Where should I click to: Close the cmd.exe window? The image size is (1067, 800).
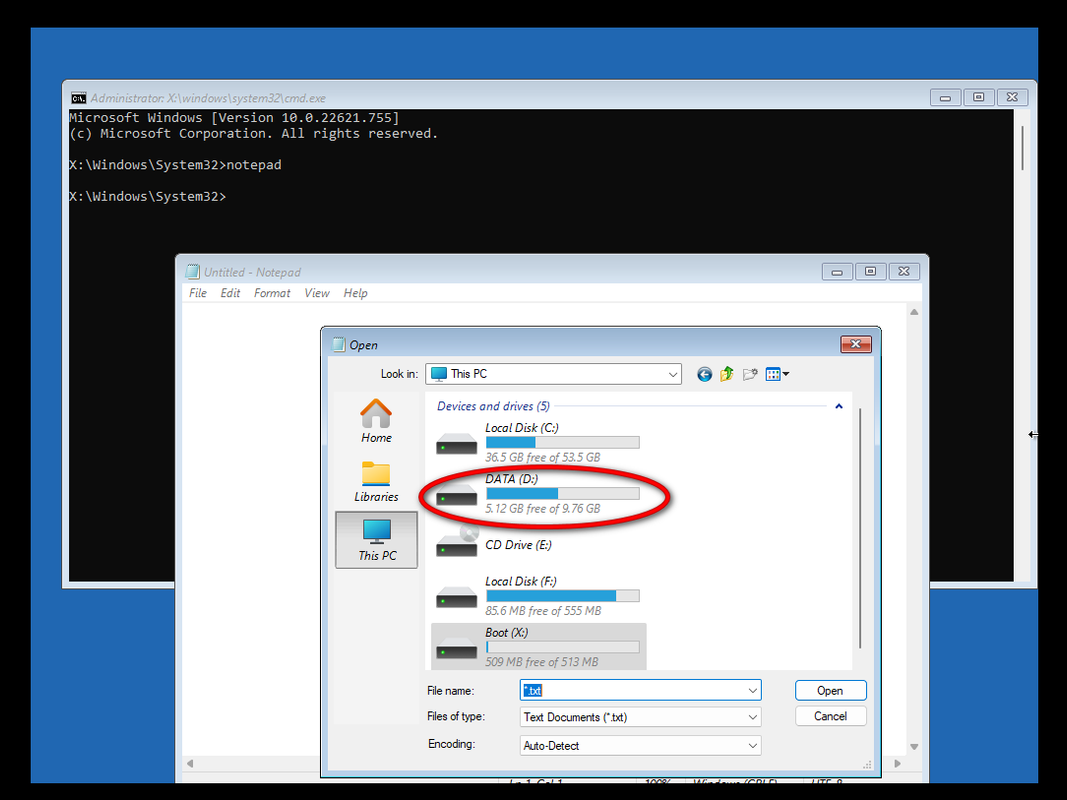pyautogui.click(x=1012, y=97)
